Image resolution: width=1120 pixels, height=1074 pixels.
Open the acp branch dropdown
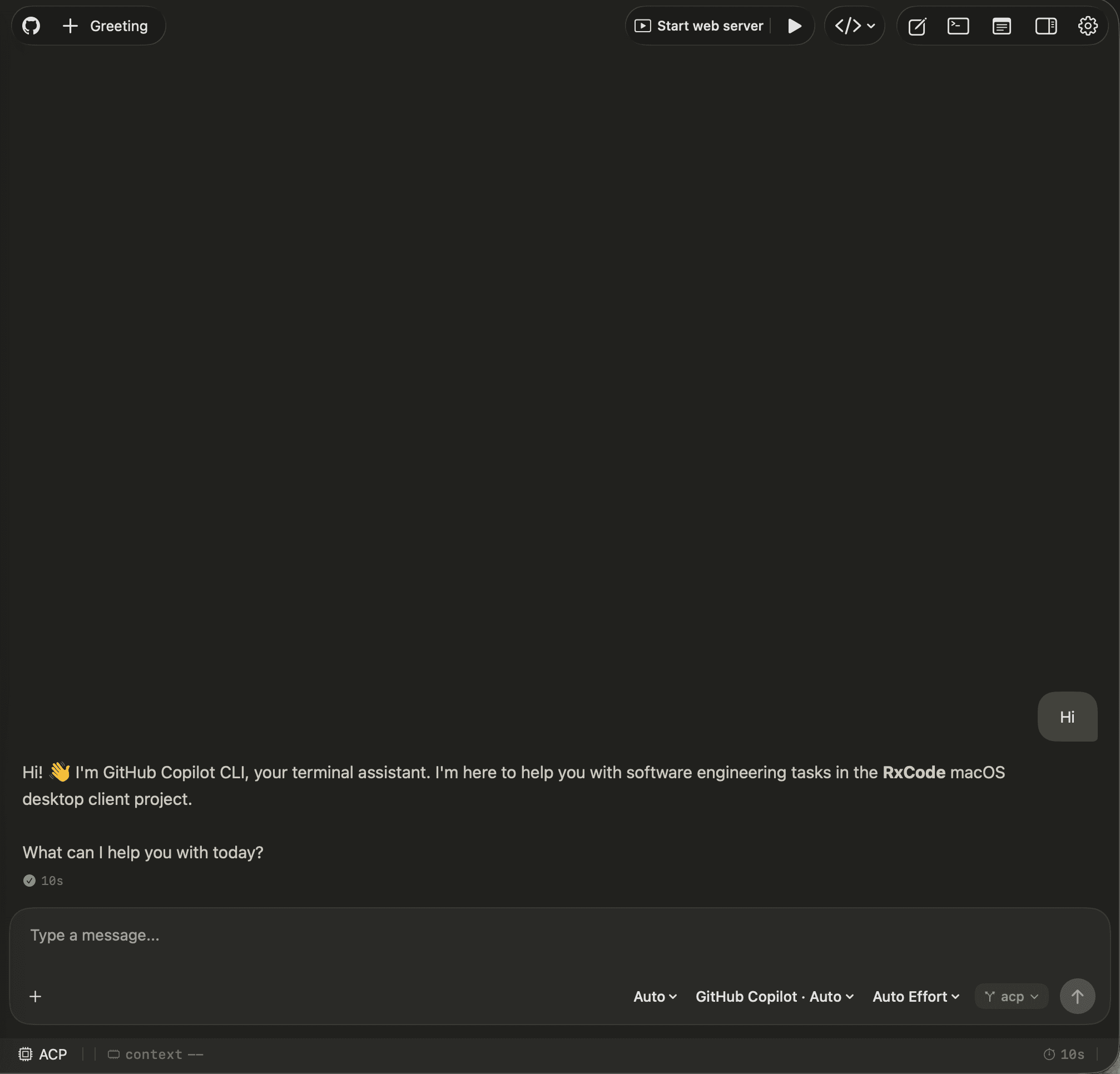click(1012, 996)
